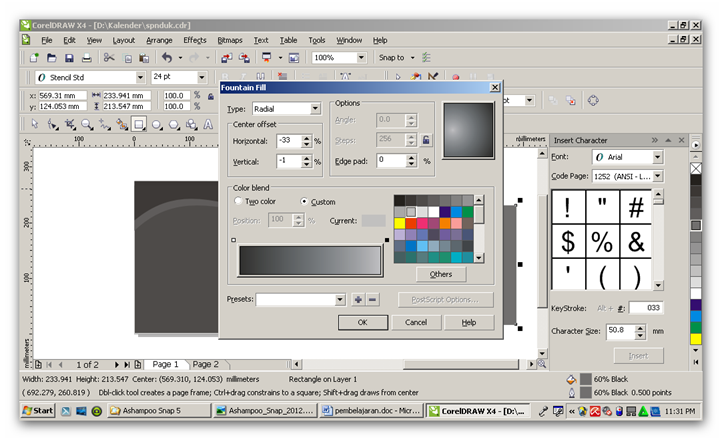Select the Pick tool
The height and width of the screenshot is (440, 722).
pyautogui.click(x=35, y=124)
